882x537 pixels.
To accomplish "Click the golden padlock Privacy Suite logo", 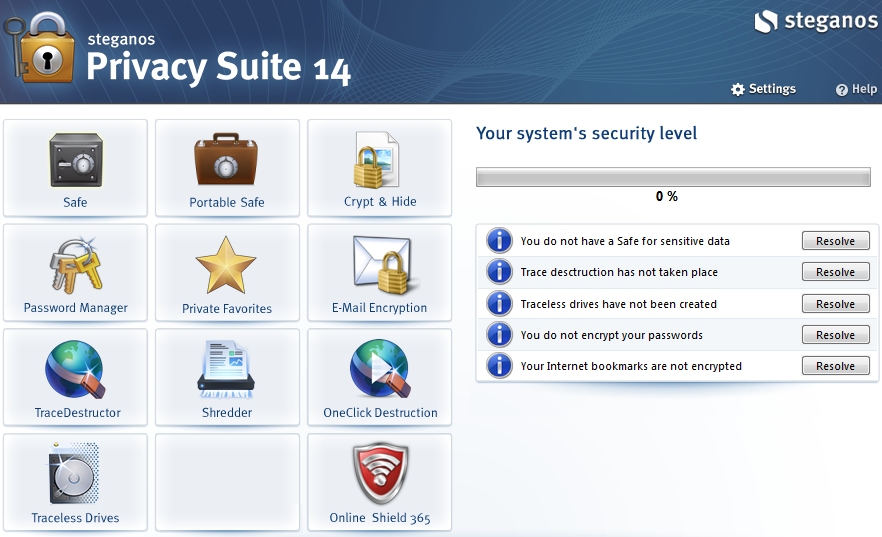I will (x=39, y=49).
